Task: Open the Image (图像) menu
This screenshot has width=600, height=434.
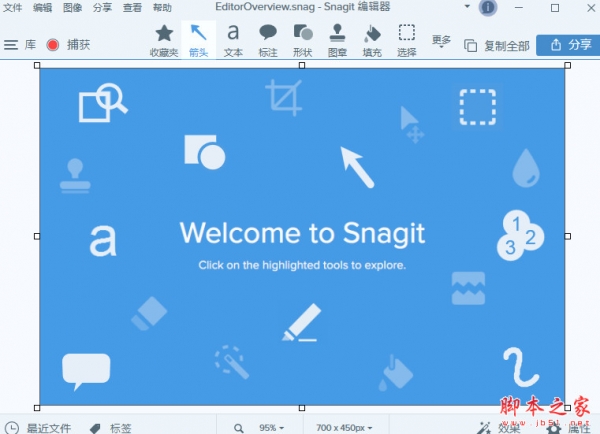Action: tap(72, 7)
